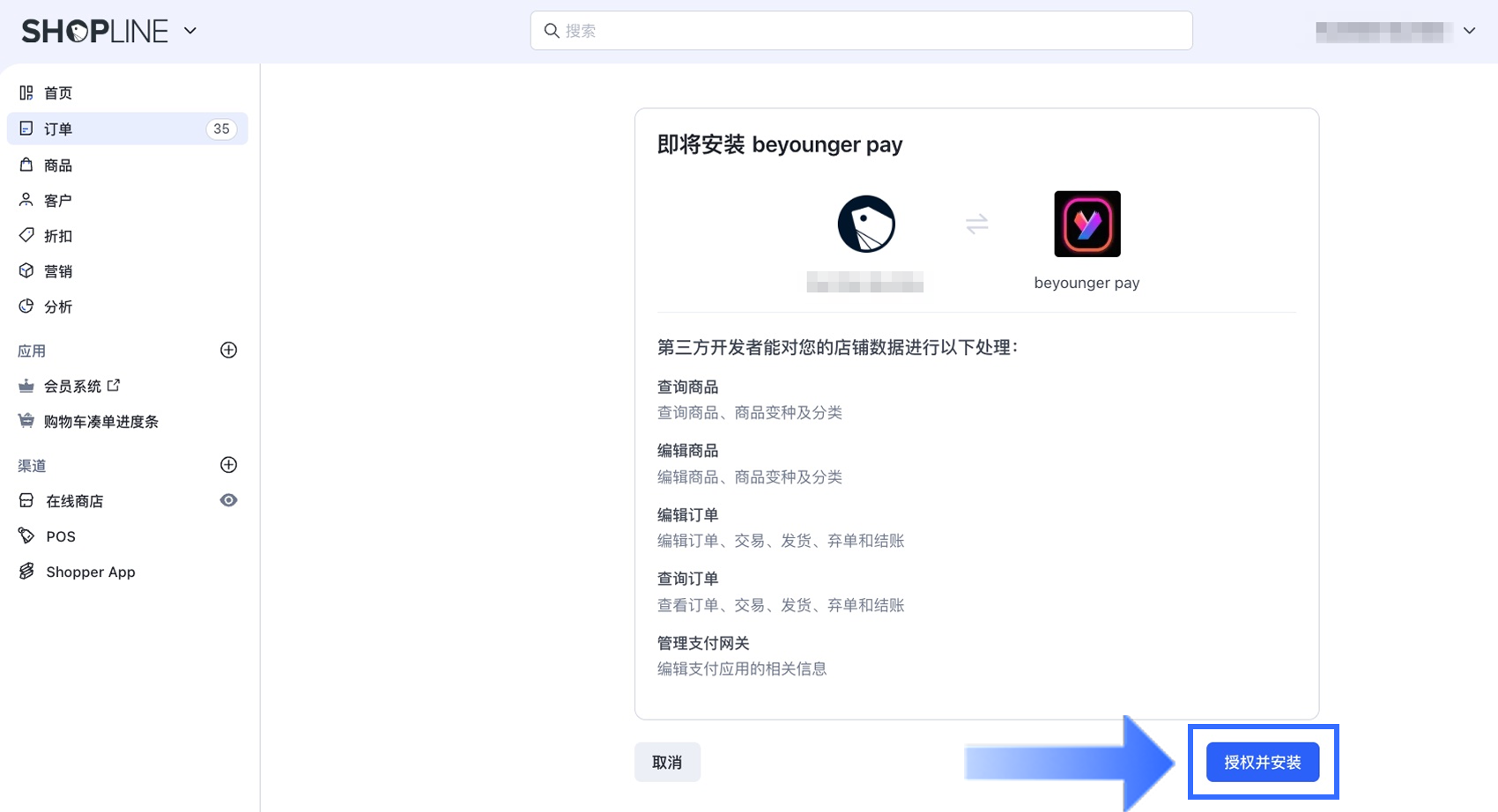Click the POS tag icon
This screenshot has height=812, width=1498.
tap(26, 535)
